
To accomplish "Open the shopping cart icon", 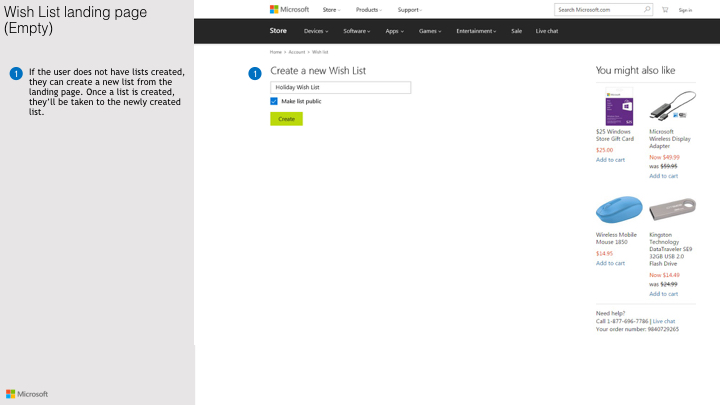I will (665, 10).
